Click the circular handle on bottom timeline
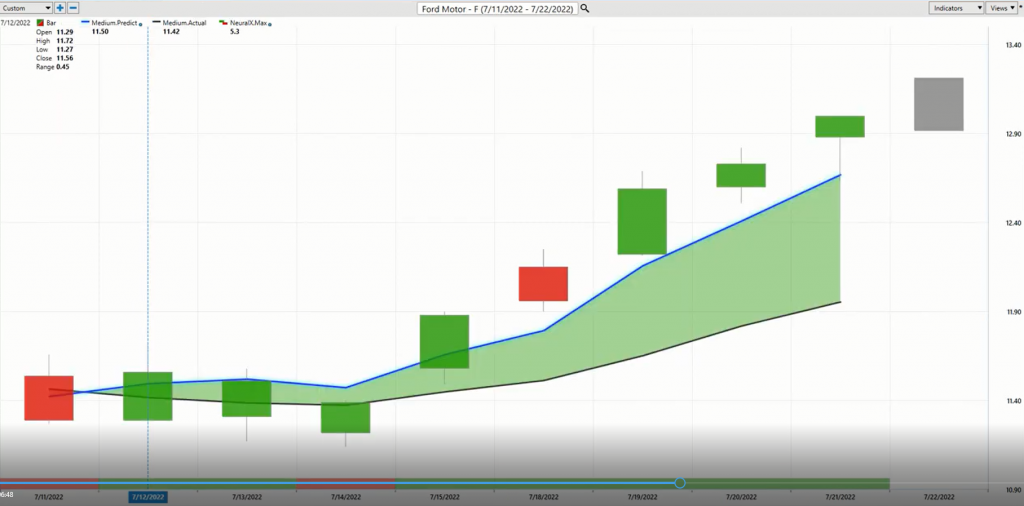Viewport: 1024px width, 506px height. [680, 483]
